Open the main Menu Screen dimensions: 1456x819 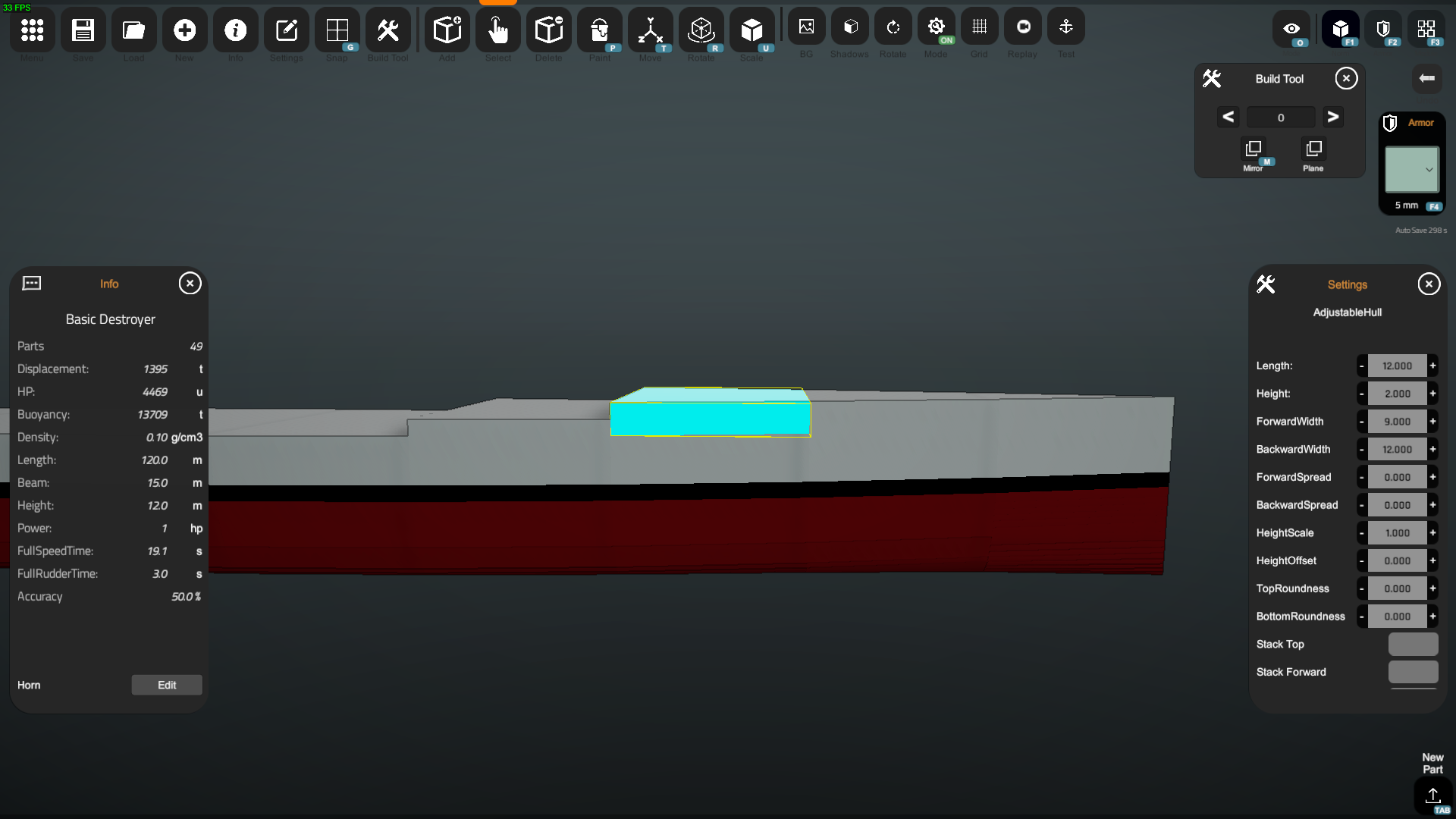coord(32,31)
